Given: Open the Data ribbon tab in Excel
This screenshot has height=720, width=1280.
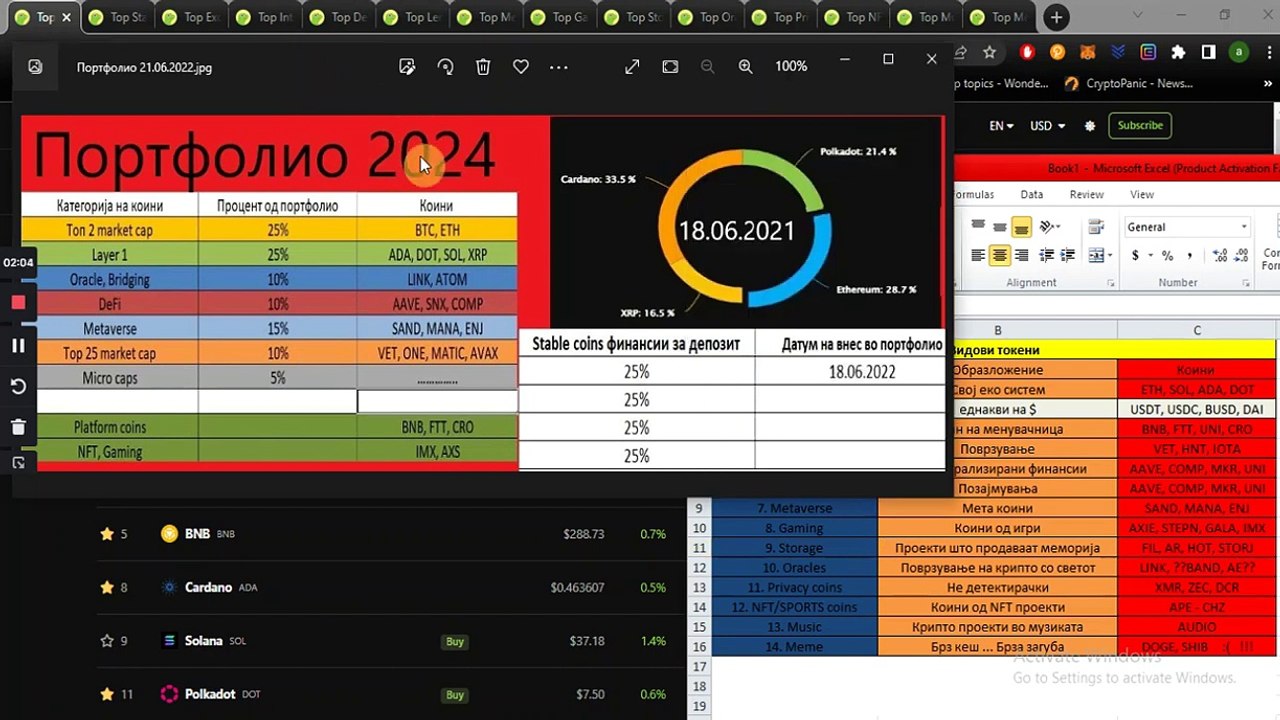Looking at the screenshot, I should click(1032, 195).
